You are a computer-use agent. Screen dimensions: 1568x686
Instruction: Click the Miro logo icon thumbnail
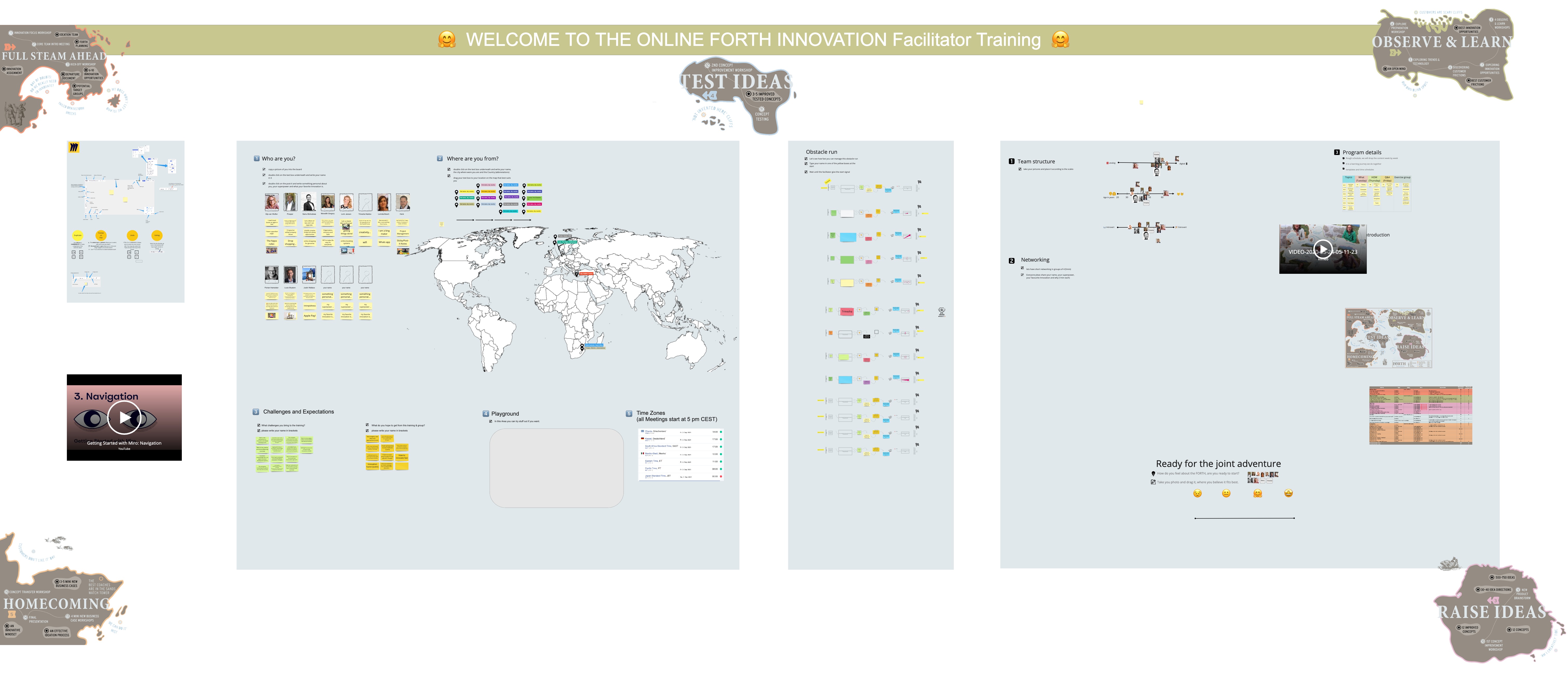click(x=74, y=147)
